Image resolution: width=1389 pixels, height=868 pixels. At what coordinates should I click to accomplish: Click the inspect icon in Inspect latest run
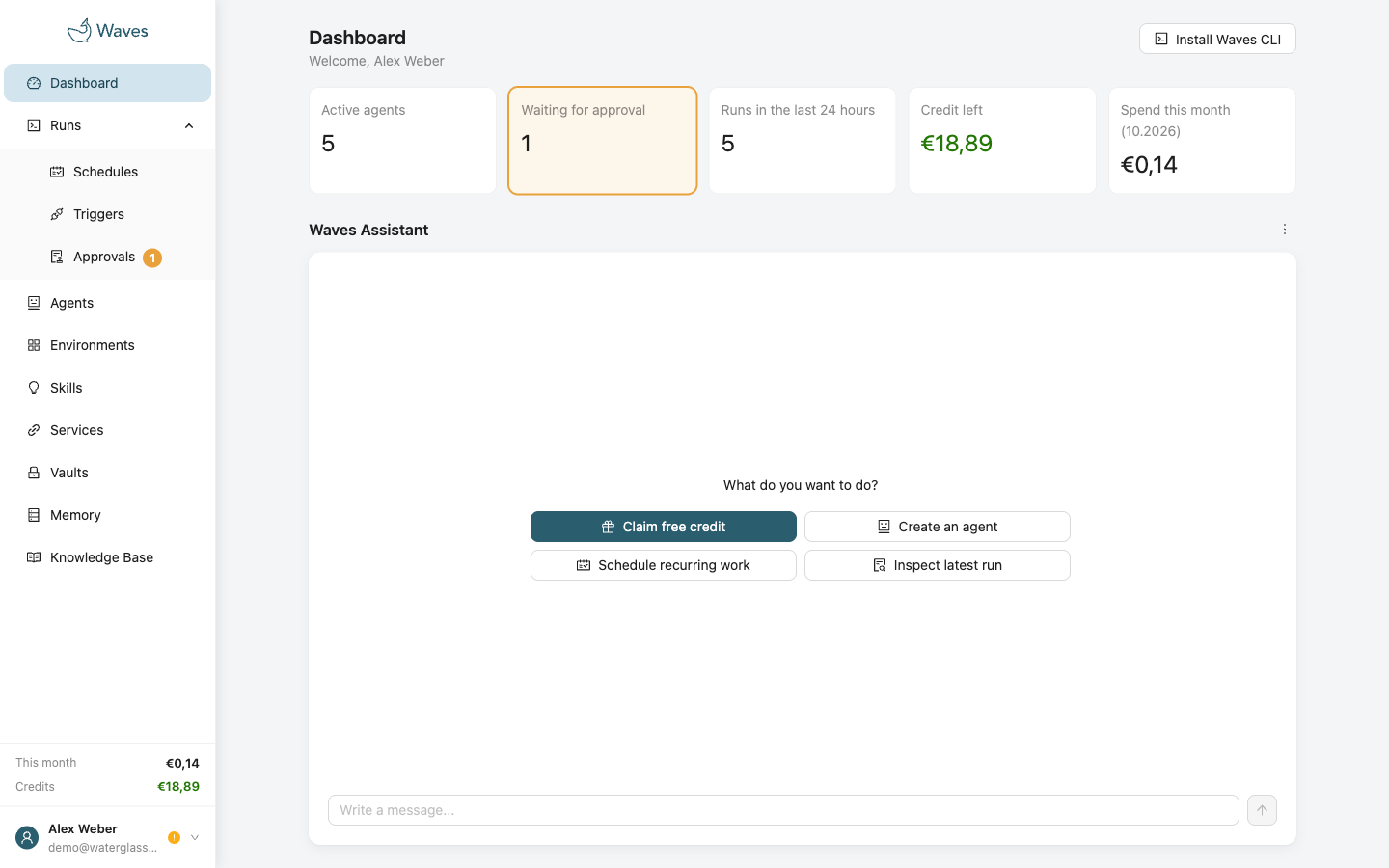(x=879, y=565)
